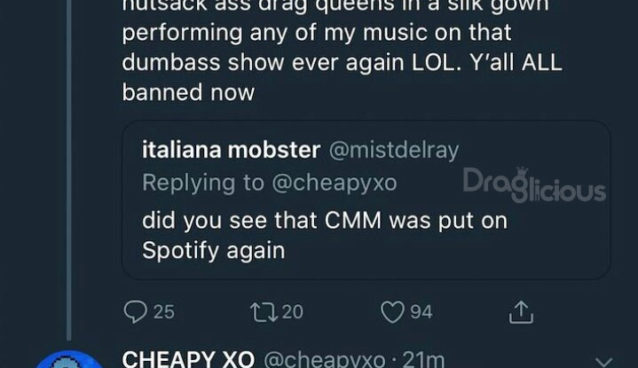Open the share upload icon

[x=521, y=312]
